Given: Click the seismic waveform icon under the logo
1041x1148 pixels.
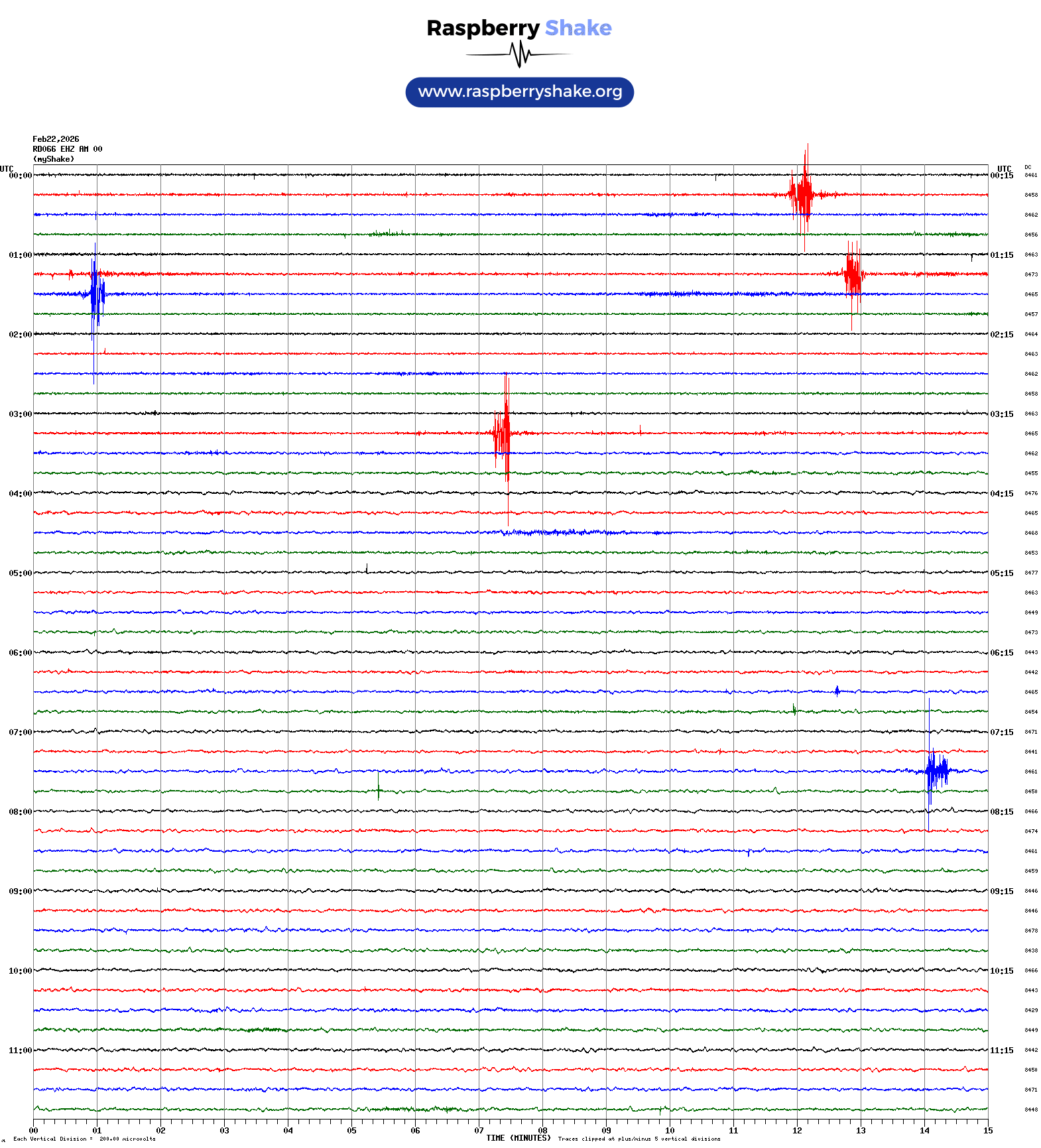Looking at the screenshot, I should pos(519,54).
